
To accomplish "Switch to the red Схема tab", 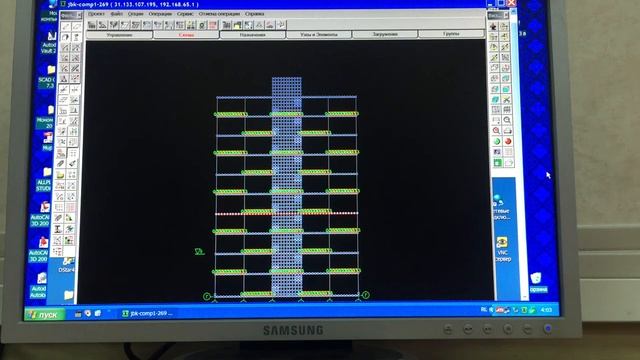I will [186, 35].
